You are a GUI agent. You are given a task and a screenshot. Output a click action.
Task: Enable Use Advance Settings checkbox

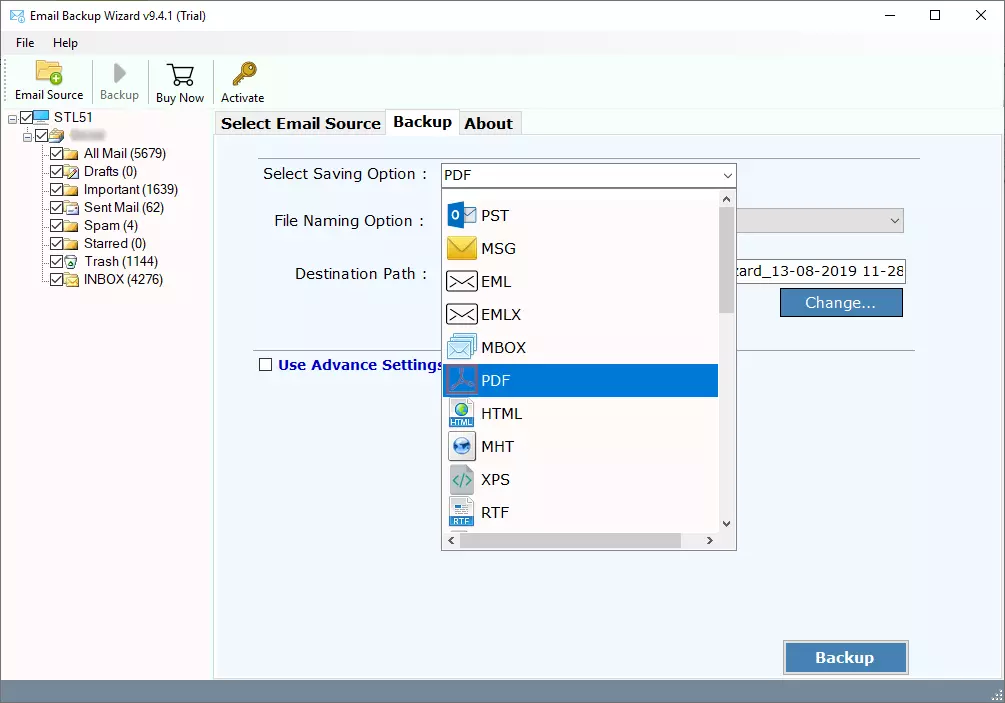pyautogui.click(x=266, y=365)
